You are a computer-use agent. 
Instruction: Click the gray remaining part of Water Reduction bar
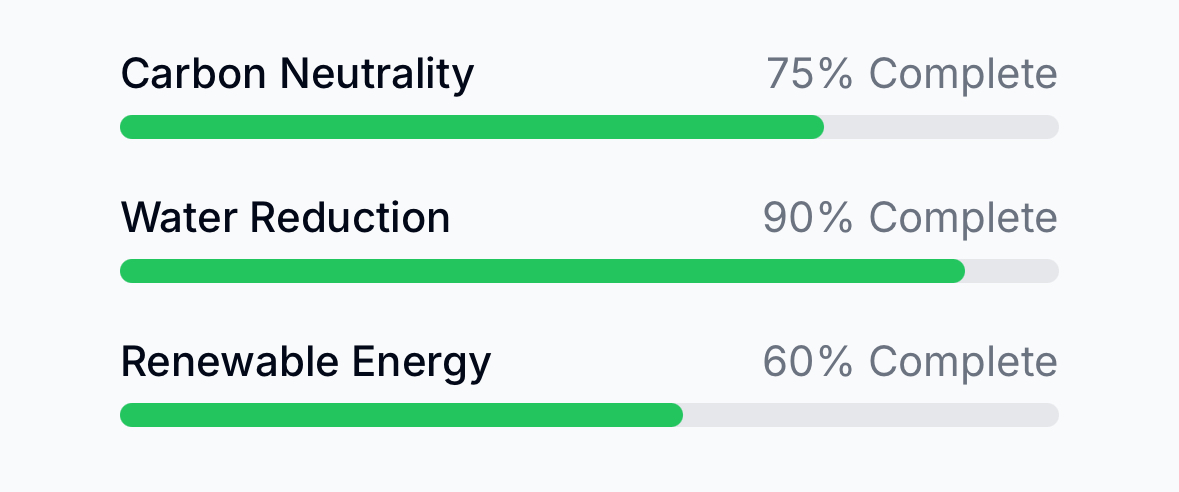pyautogui.click(x=1012, y=271)
